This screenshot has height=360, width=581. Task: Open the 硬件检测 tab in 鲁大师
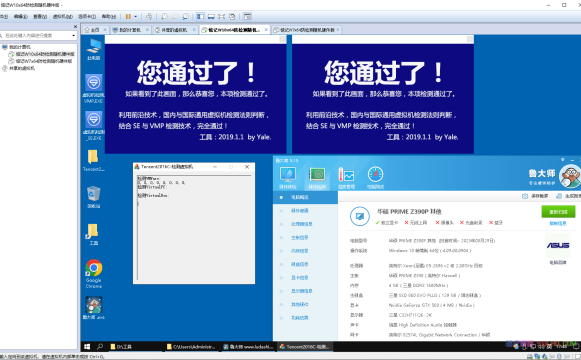[x=317, y=178]
